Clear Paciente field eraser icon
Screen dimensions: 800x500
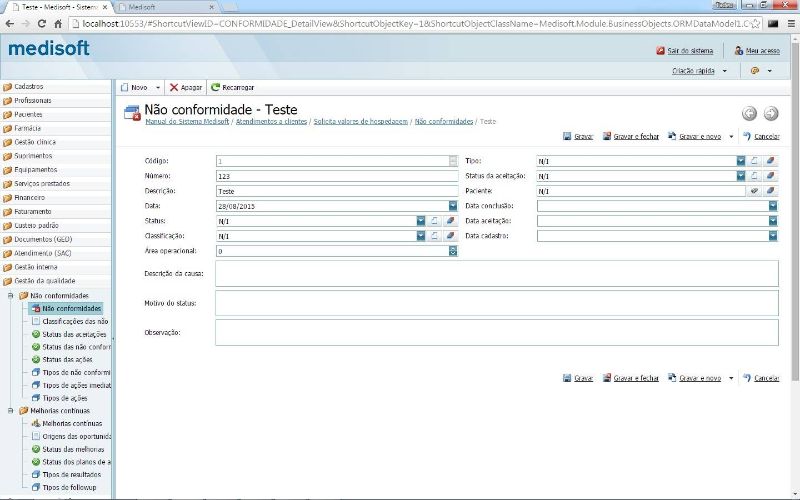(x=770, y=191)
